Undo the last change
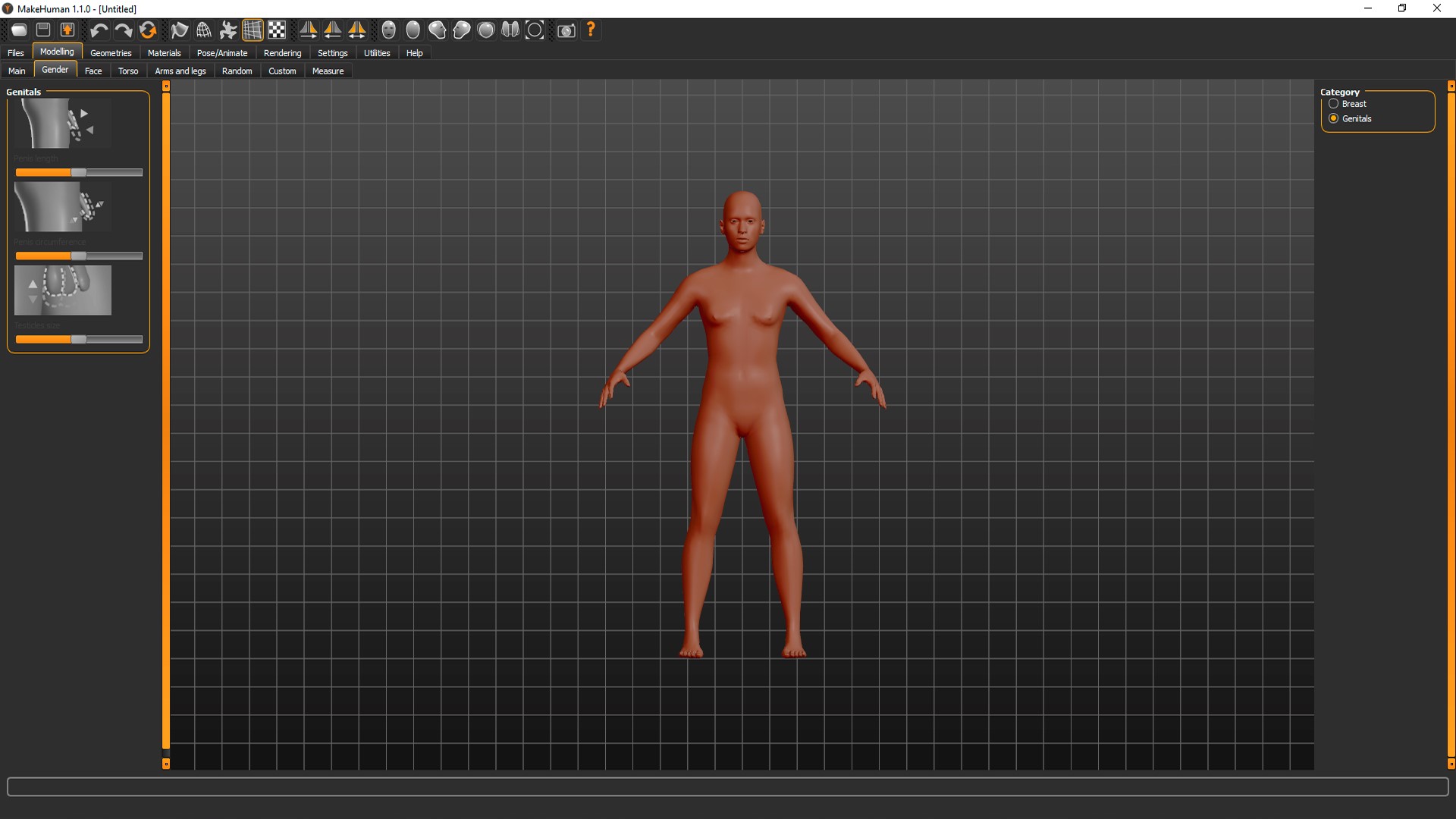This screenshot has width=1456, height=819. click(99, 30)
